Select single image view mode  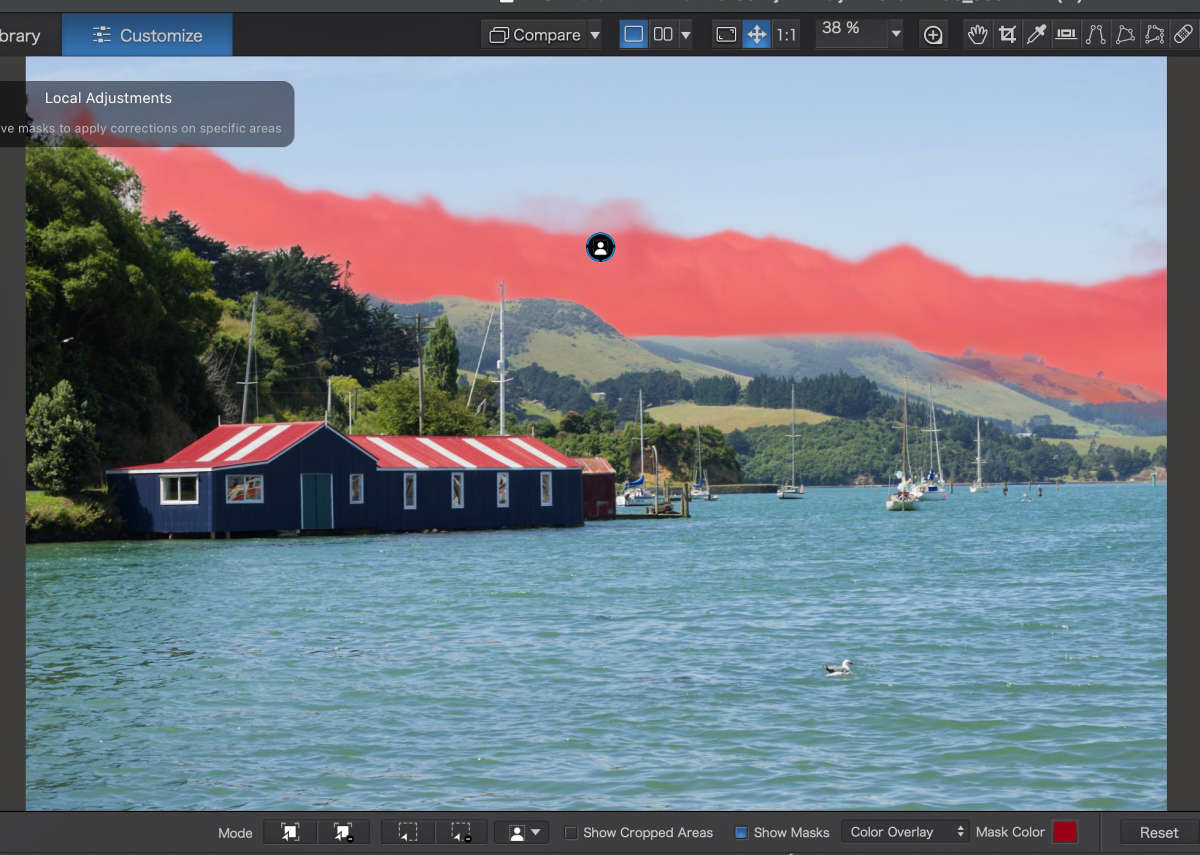tap(634, 35)
